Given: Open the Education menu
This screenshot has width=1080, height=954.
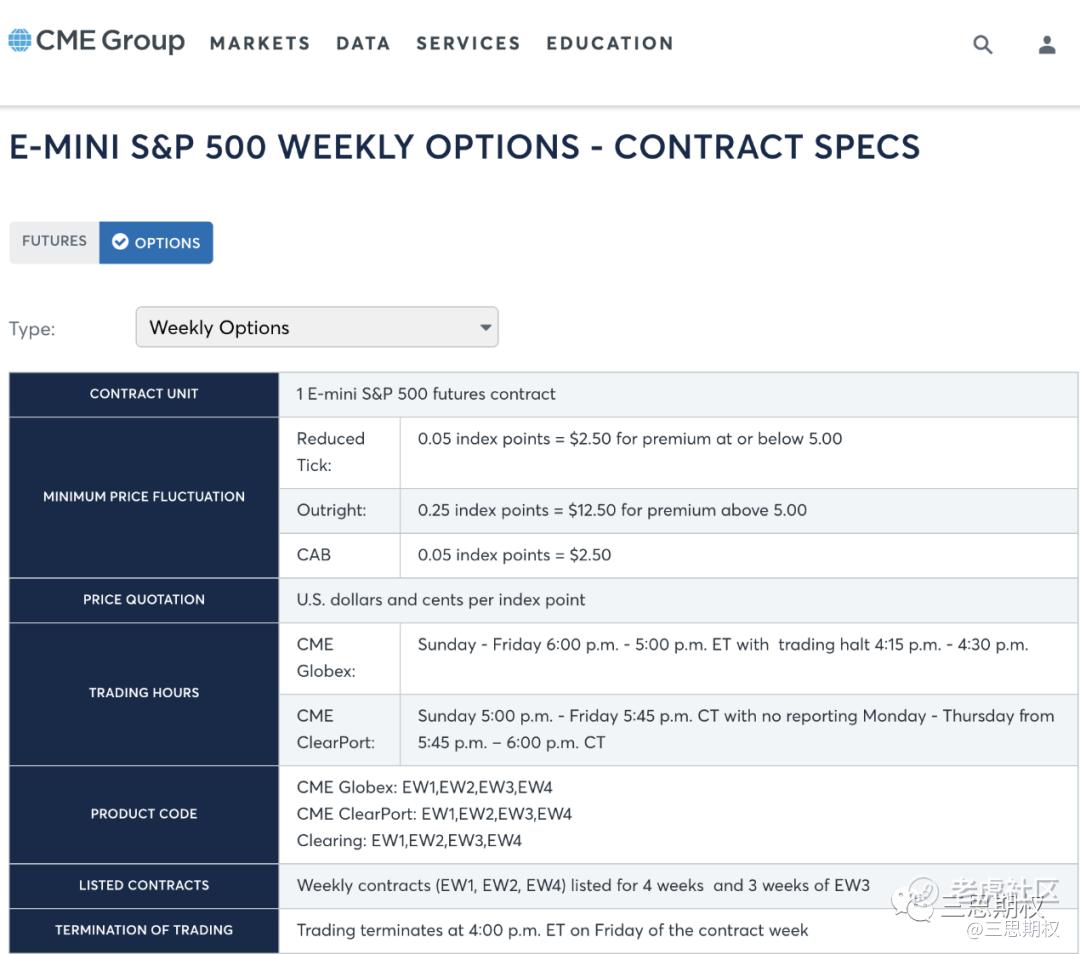Looking at the screenshot, I should 609,43.
